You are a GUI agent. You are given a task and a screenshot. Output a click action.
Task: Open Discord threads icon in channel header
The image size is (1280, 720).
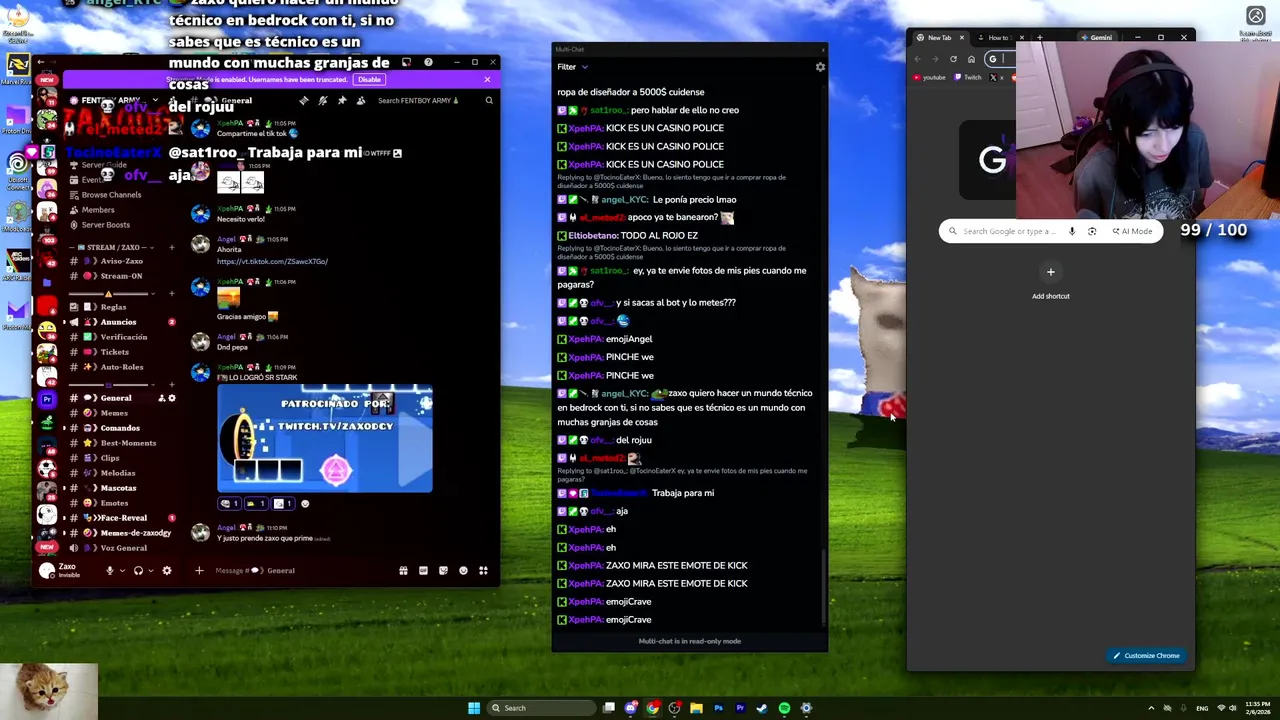pyautogui.click(x=303, y=100)
